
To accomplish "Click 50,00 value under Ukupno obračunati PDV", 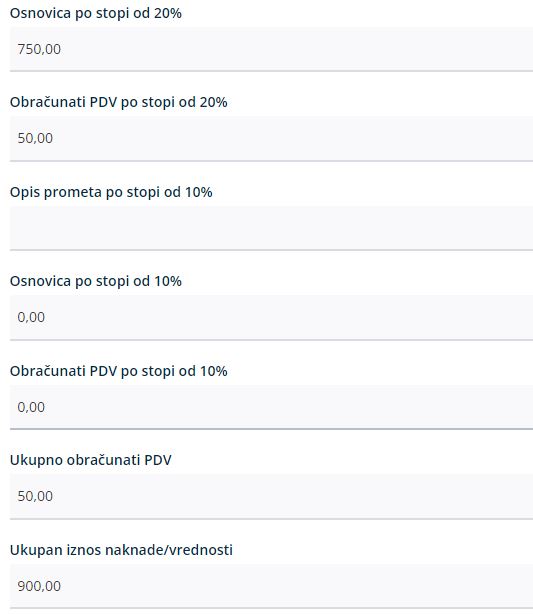I will coord(35,496).
